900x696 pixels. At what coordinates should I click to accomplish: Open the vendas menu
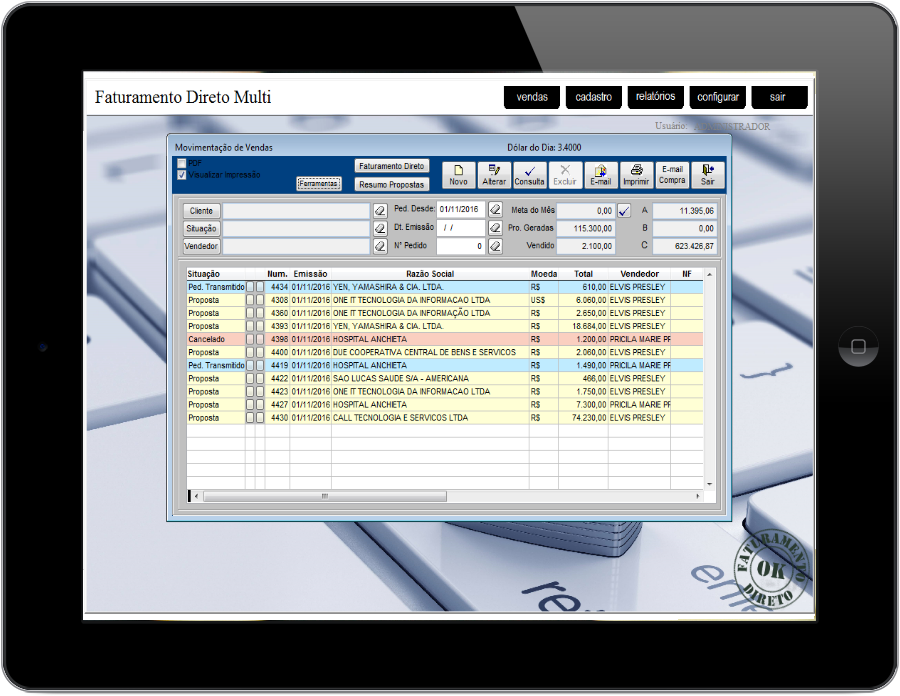coord(531,97)
